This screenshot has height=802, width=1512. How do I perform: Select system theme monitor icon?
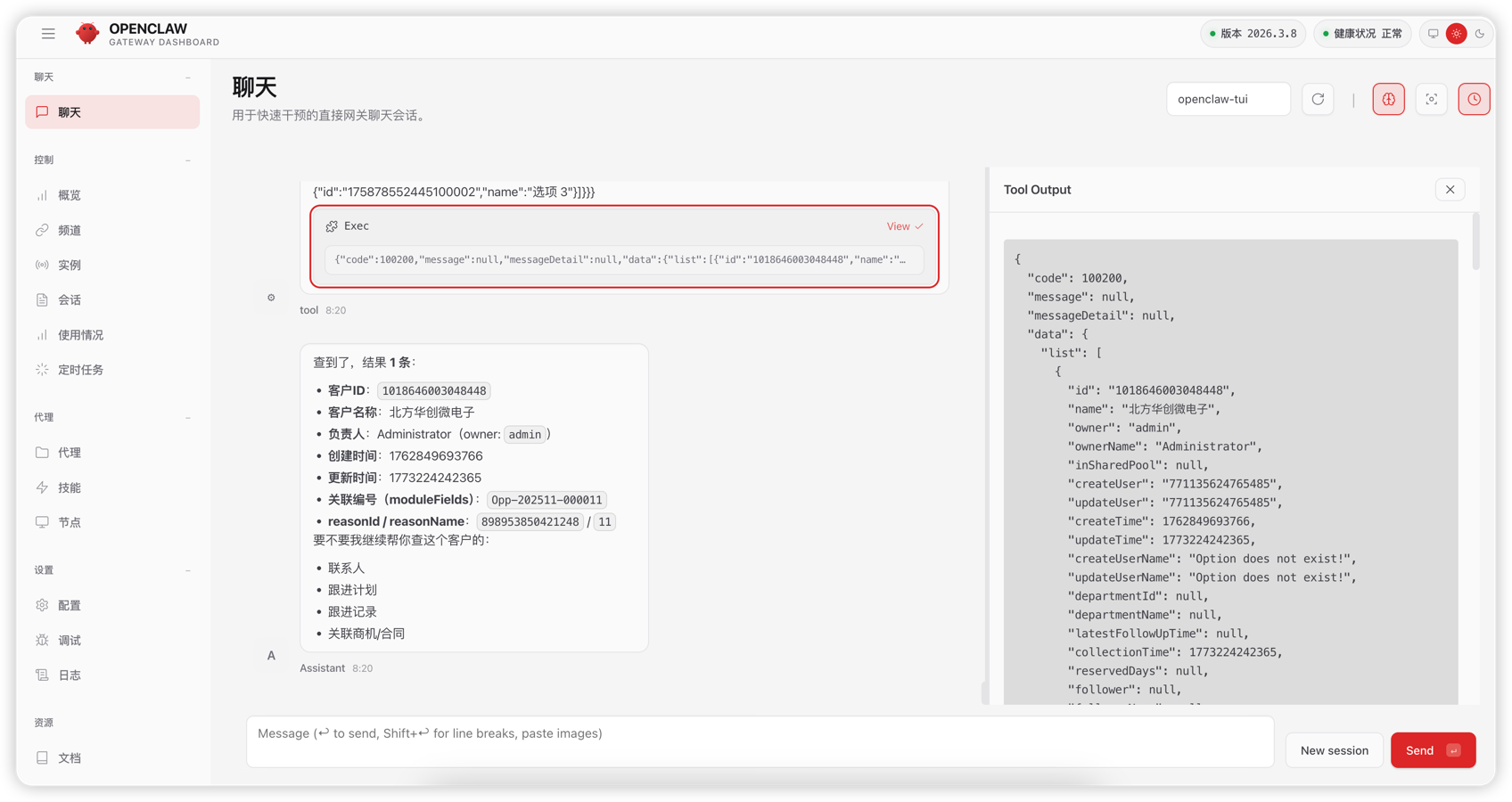(x=1434, y=34)
